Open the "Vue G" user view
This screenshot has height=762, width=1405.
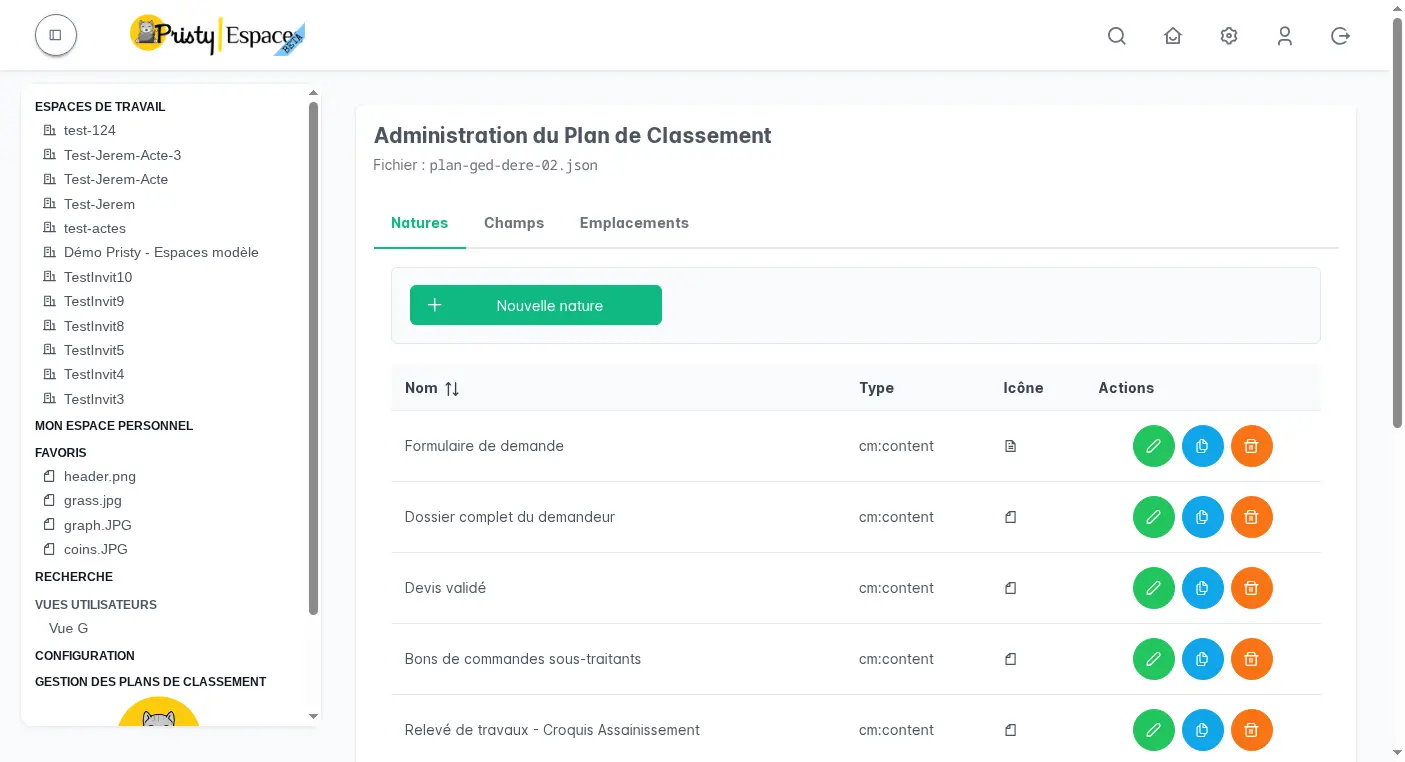[68, 628]
